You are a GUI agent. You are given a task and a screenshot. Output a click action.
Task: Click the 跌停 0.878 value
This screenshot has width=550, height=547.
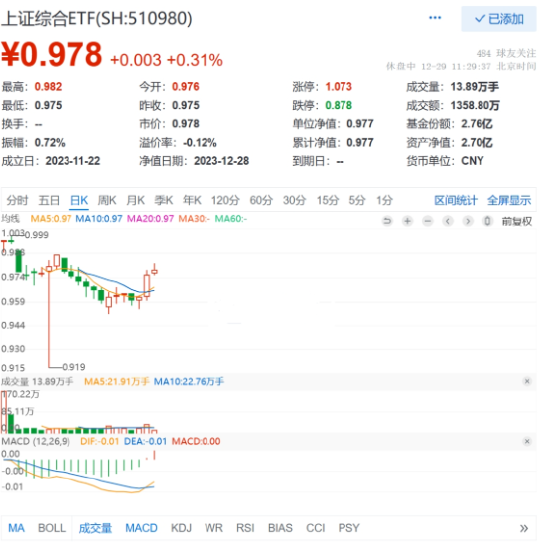click(x=338, y=105)
